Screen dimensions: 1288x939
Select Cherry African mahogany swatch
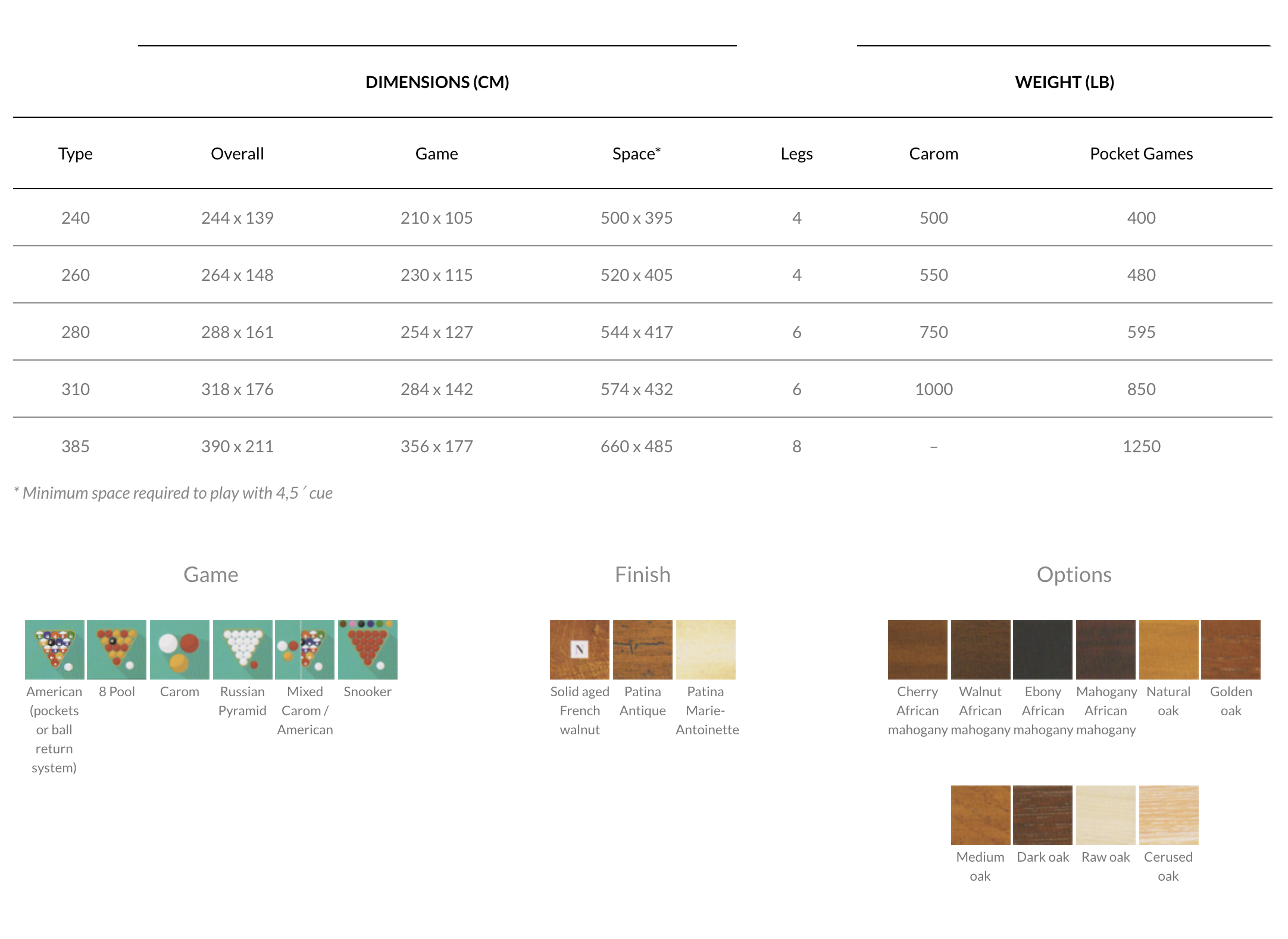[917, 649]
